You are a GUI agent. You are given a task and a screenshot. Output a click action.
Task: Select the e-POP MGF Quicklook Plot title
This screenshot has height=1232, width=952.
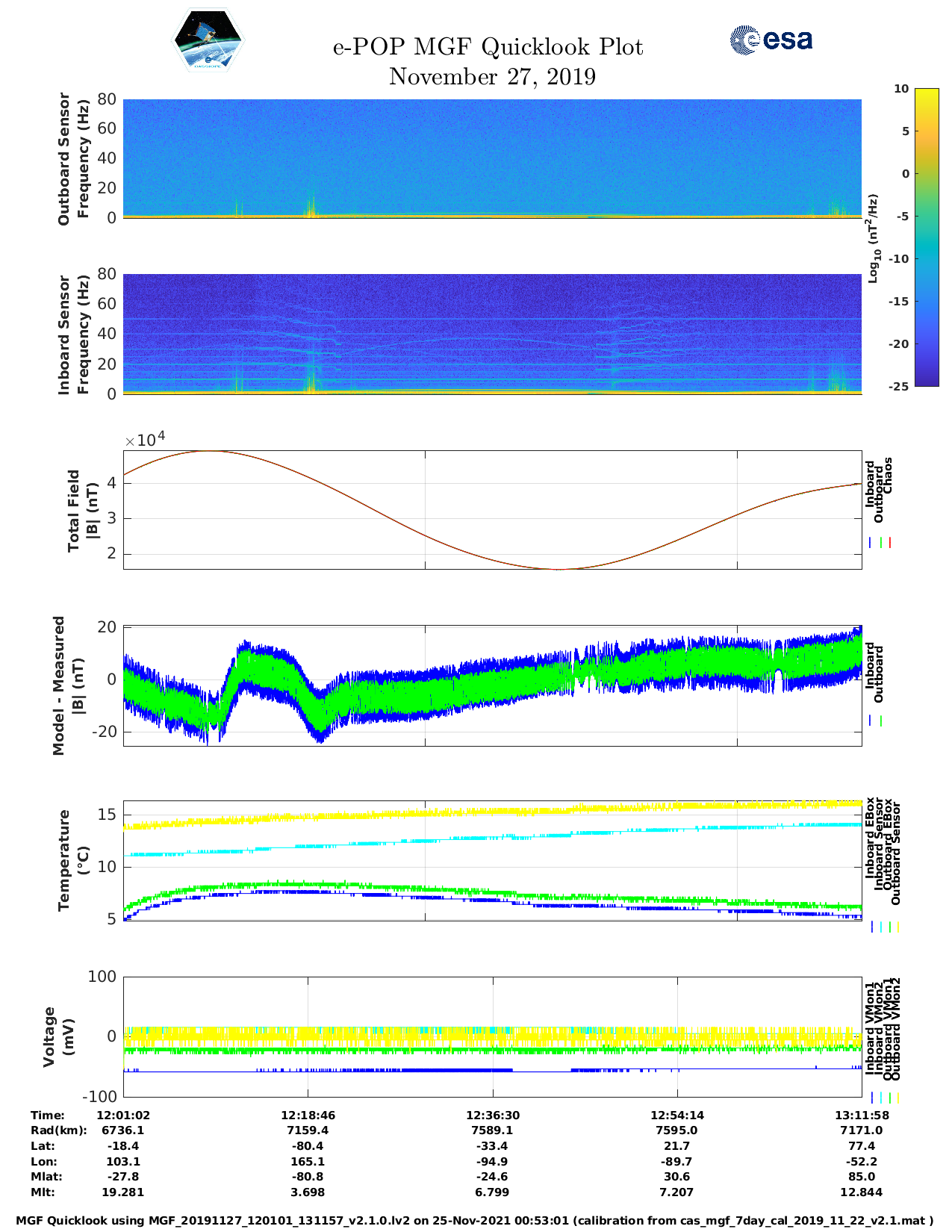pos(488,47)
